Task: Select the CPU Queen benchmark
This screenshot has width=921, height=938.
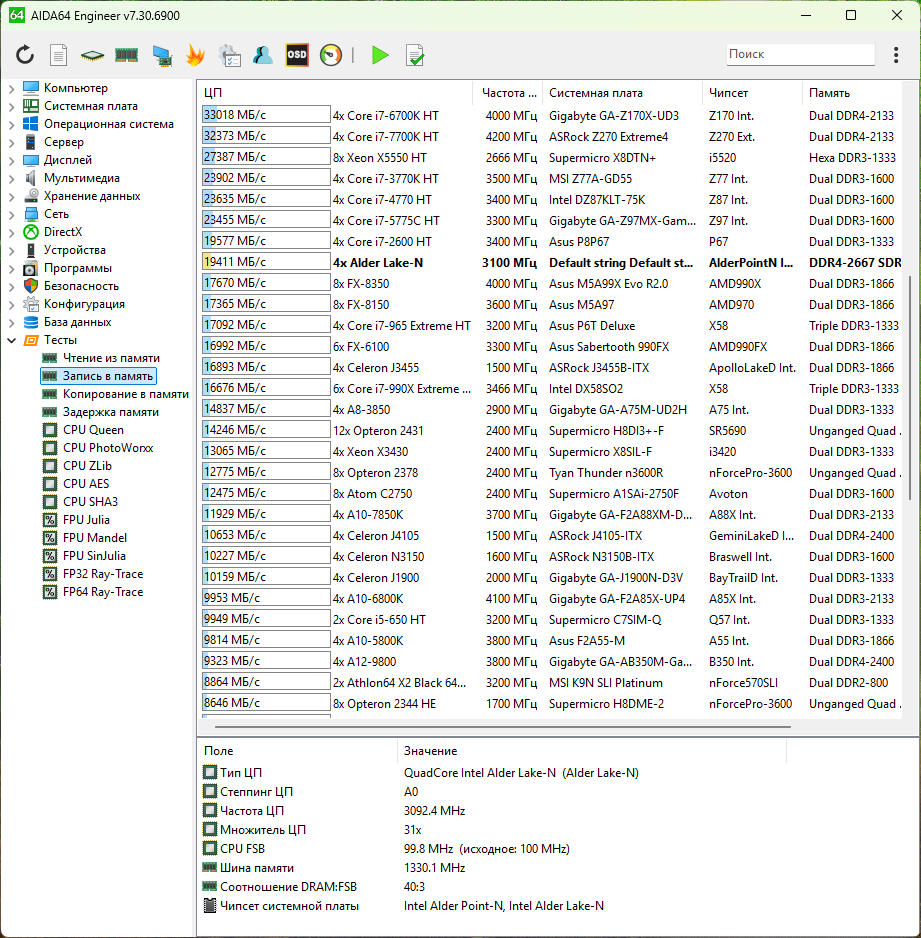Action: click(x=93, y=430)
